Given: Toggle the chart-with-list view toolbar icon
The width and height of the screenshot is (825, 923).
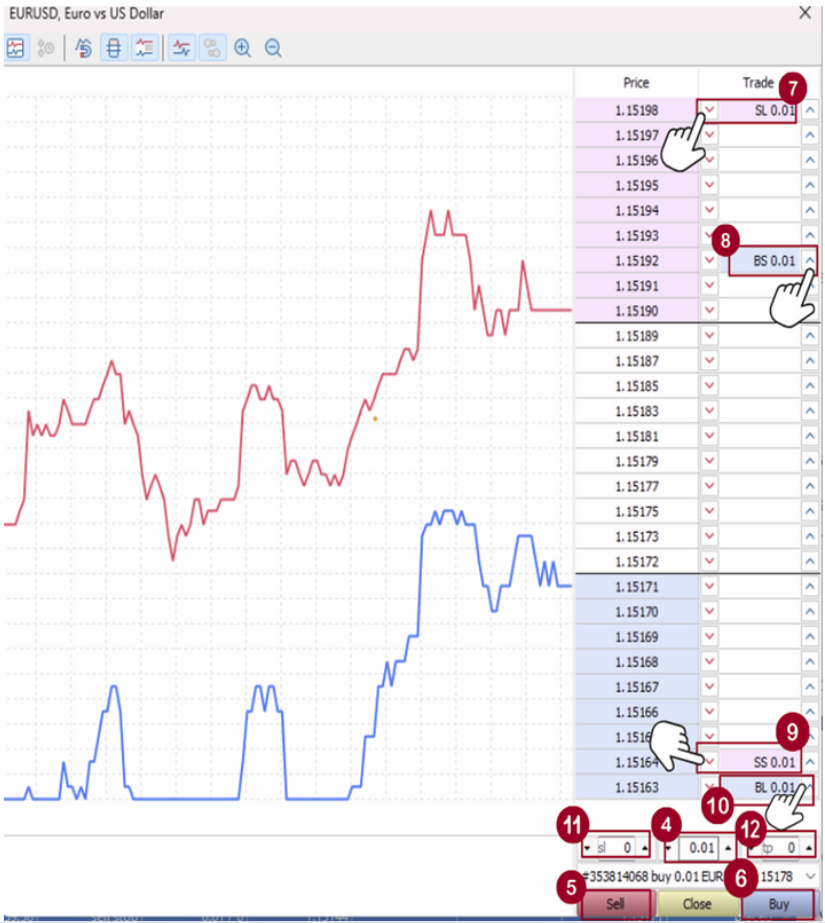Looking at the screenshot, I should (145, 48).
